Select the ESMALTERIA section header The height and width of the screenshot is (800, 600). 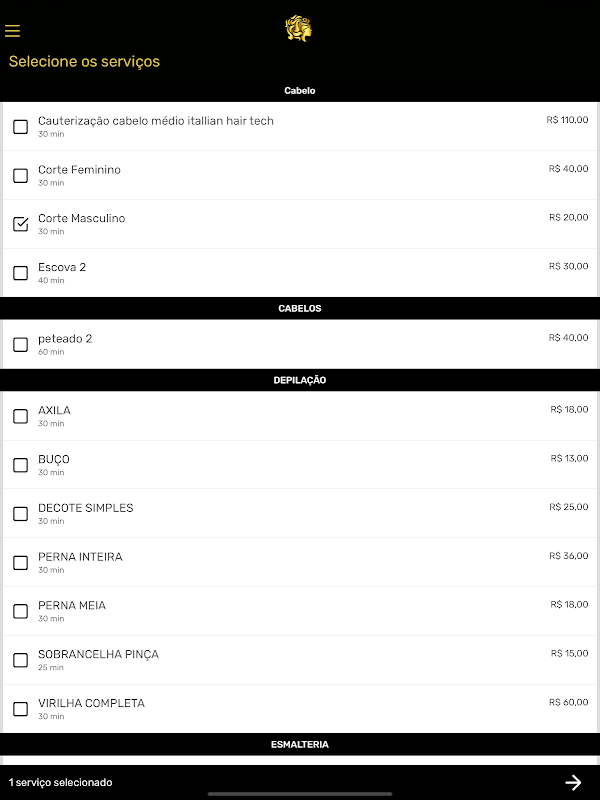pyautogui.click(x=299, y=745)
